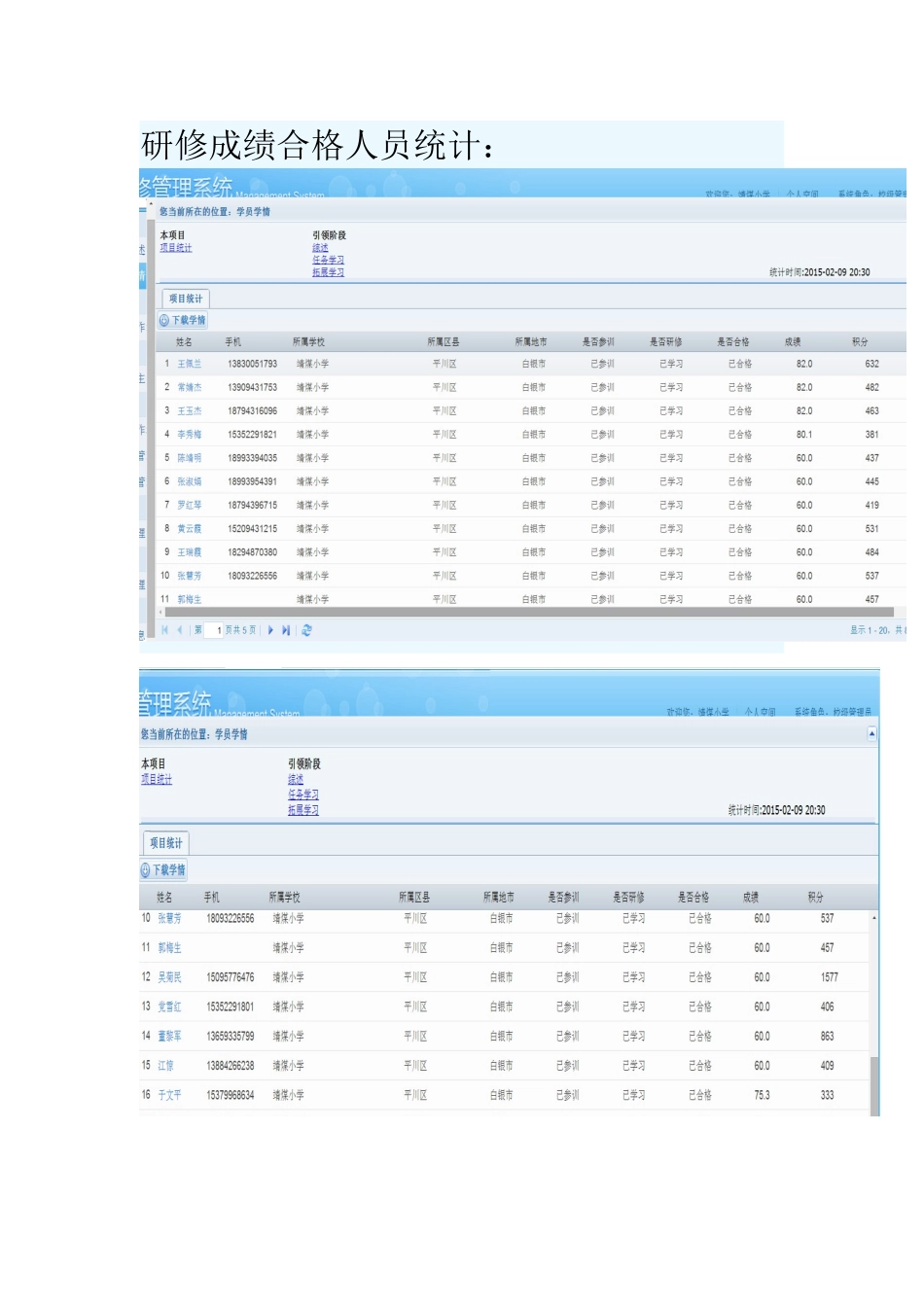Open 项目统计 tab in the lower screenshot
924x1307 pixels.
(166, 843)
